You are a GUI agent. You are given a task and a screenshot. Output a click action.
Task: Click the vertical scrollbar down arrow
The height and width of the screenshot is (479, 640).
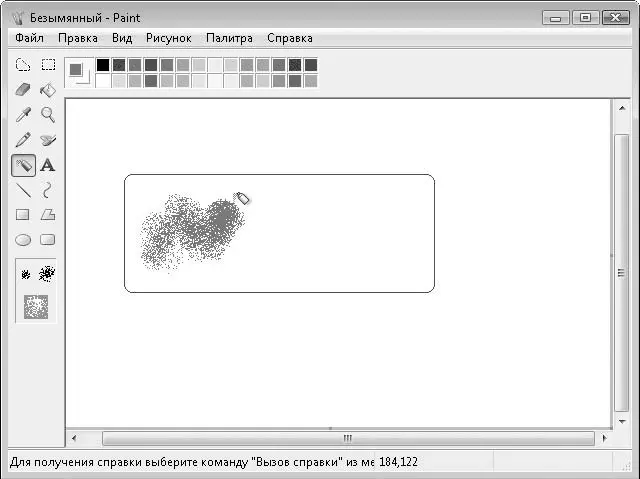(622, 421)
